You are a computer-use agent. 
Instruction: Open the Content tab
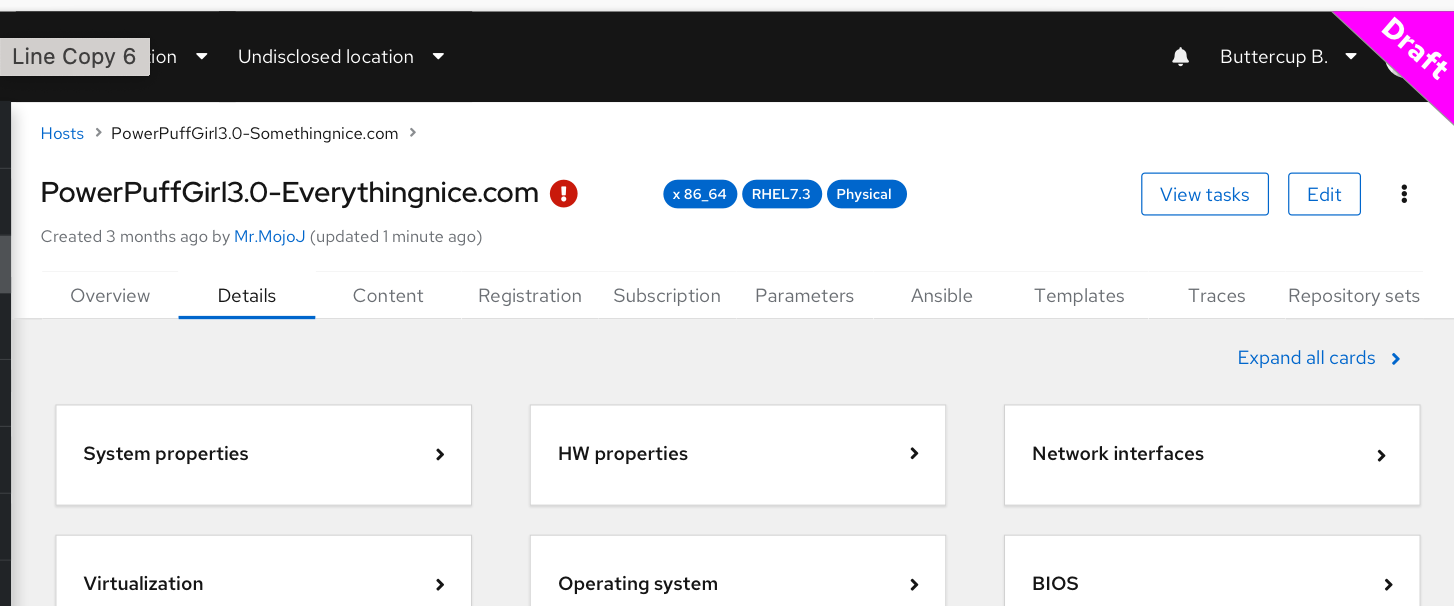[x=388, y=296]
